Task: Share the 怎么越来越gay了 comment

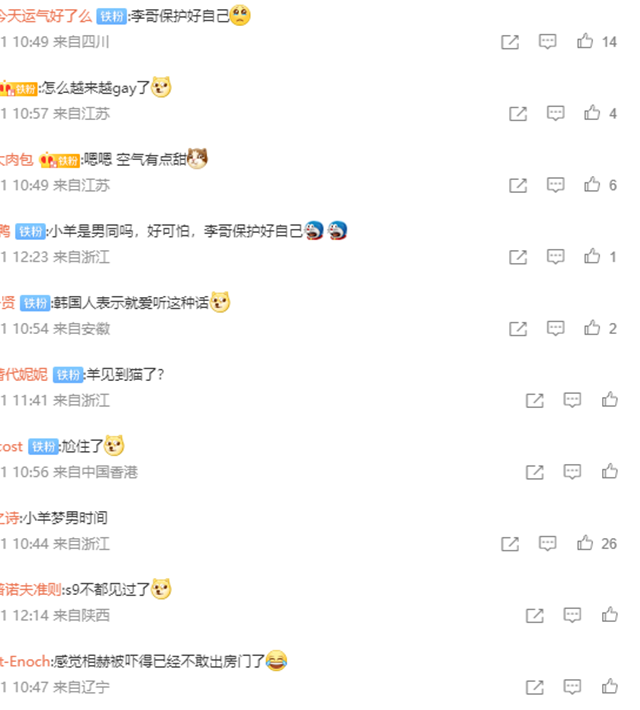Action: tap(518, 113)
